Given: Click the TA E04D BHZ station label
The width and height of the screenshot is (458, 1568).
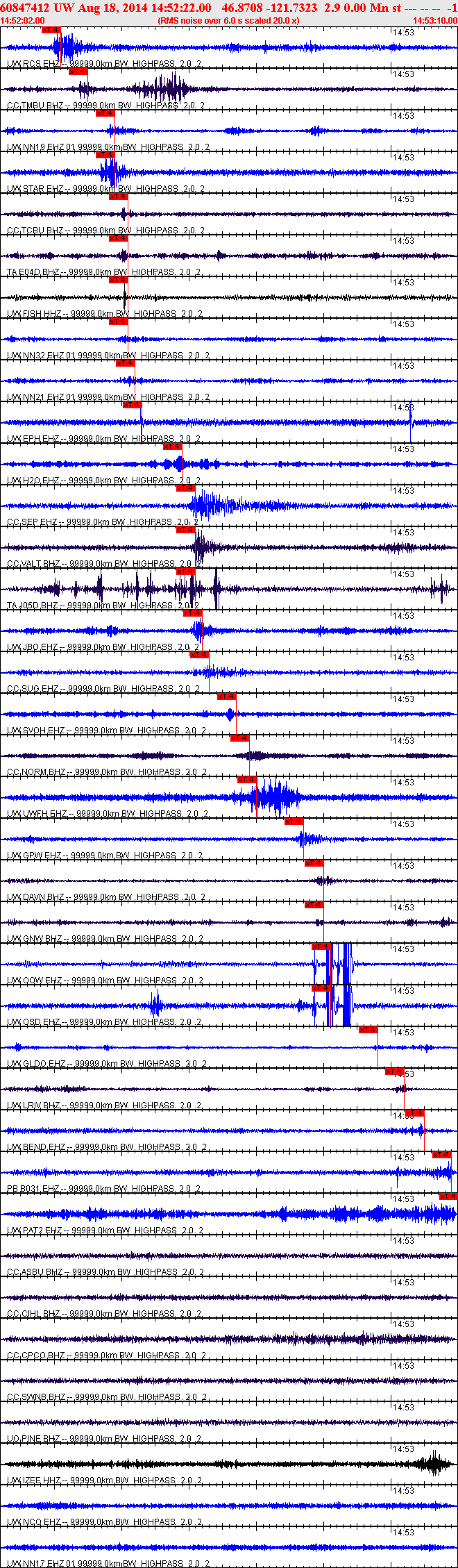Looking at the screenshot, I should click(33, 272).
